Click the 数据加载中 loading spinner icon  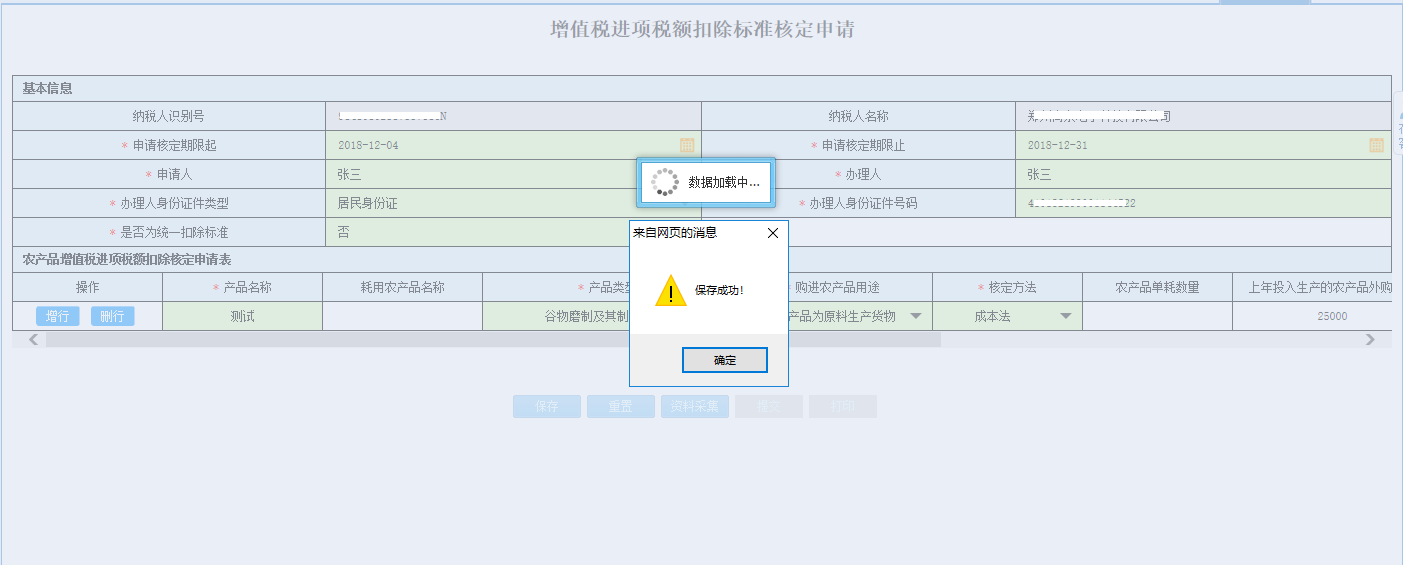pos(664,183)
